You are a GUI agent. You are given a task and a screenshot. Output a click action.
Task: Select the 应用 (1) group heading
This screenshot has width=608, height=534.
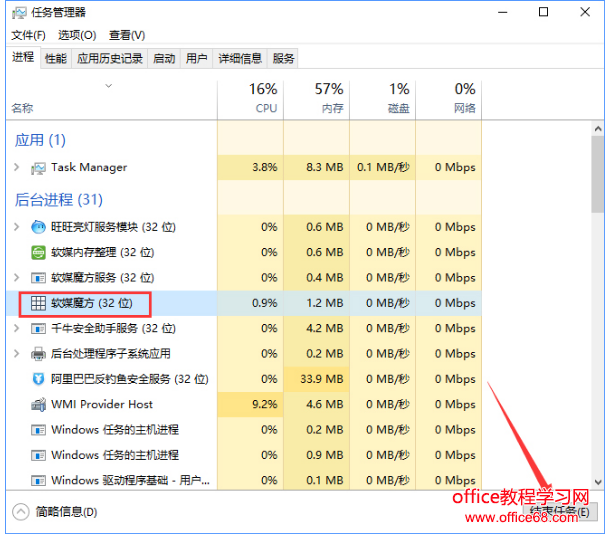40,140
